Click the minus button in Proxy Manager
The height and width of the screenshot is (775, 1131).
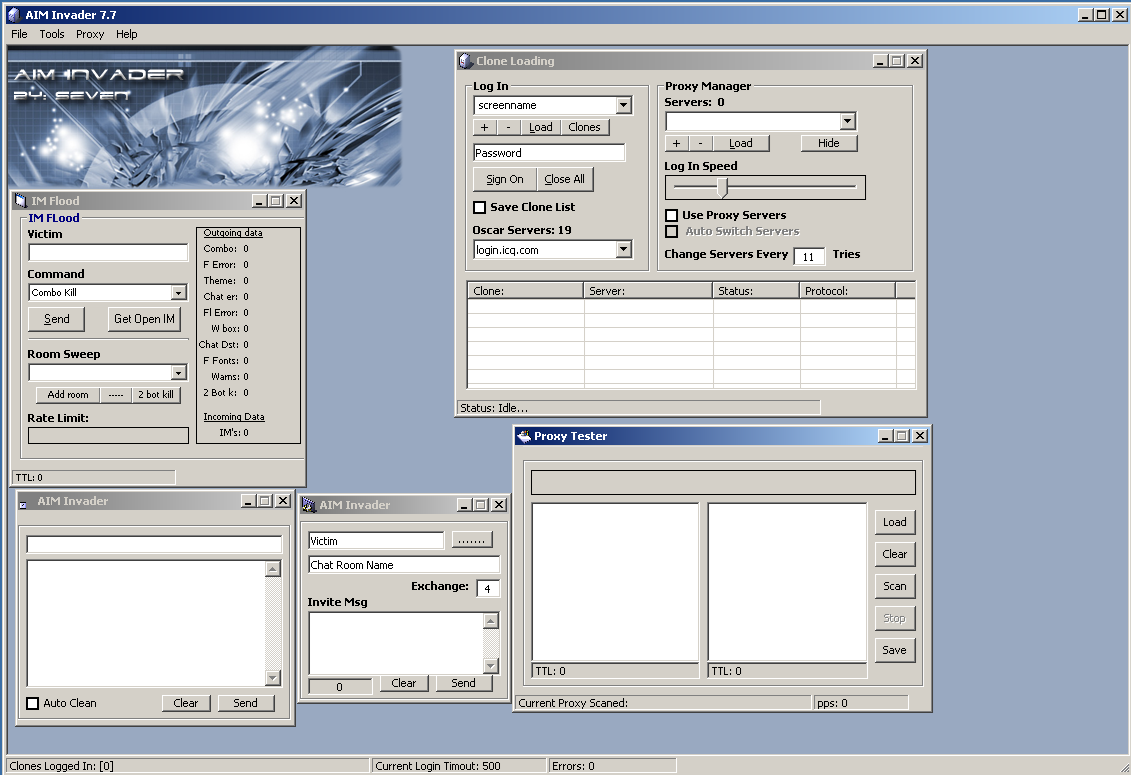(x=700, y=143)
